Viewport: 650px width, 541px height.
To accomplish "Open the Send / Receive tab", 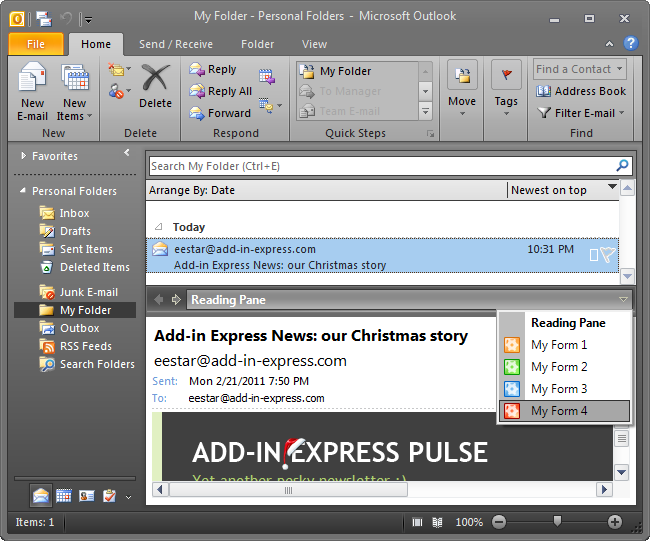I will (x=174, y=44).
